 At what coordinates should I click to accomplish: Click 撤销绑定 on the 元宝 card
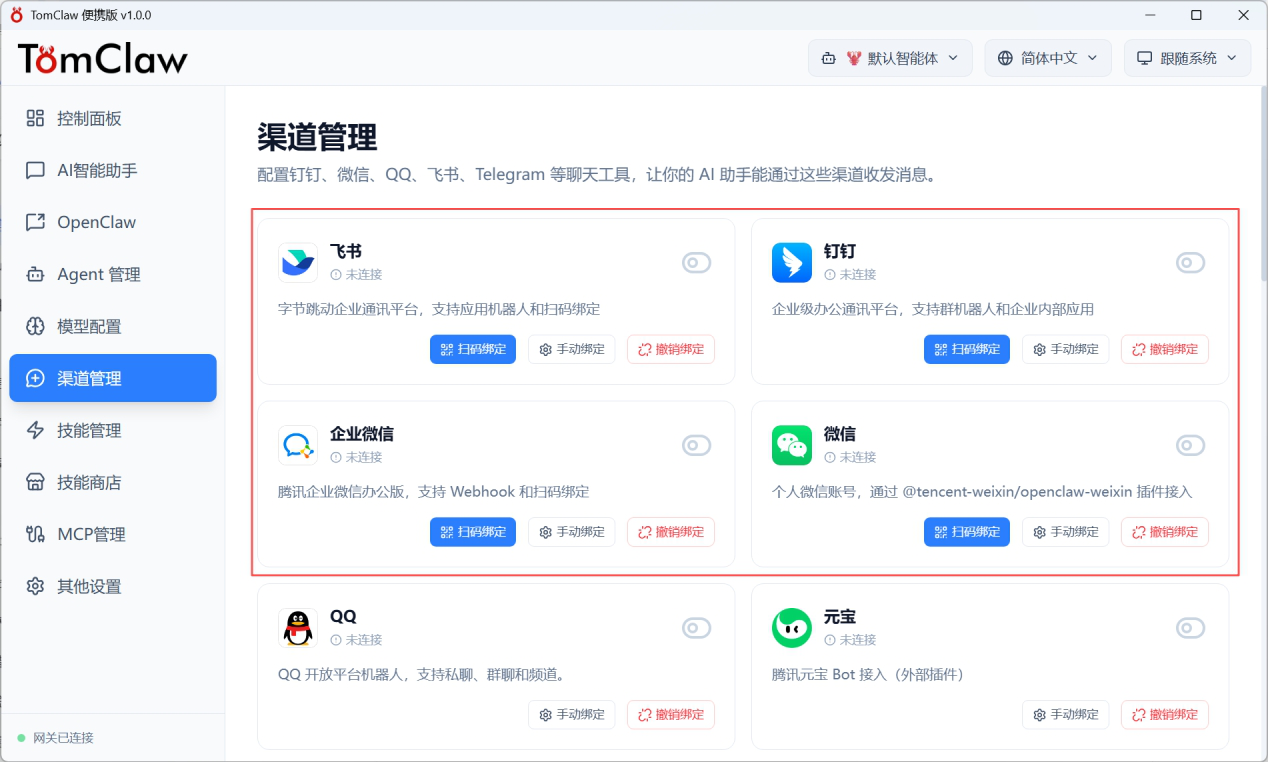tap(1165, 715)
